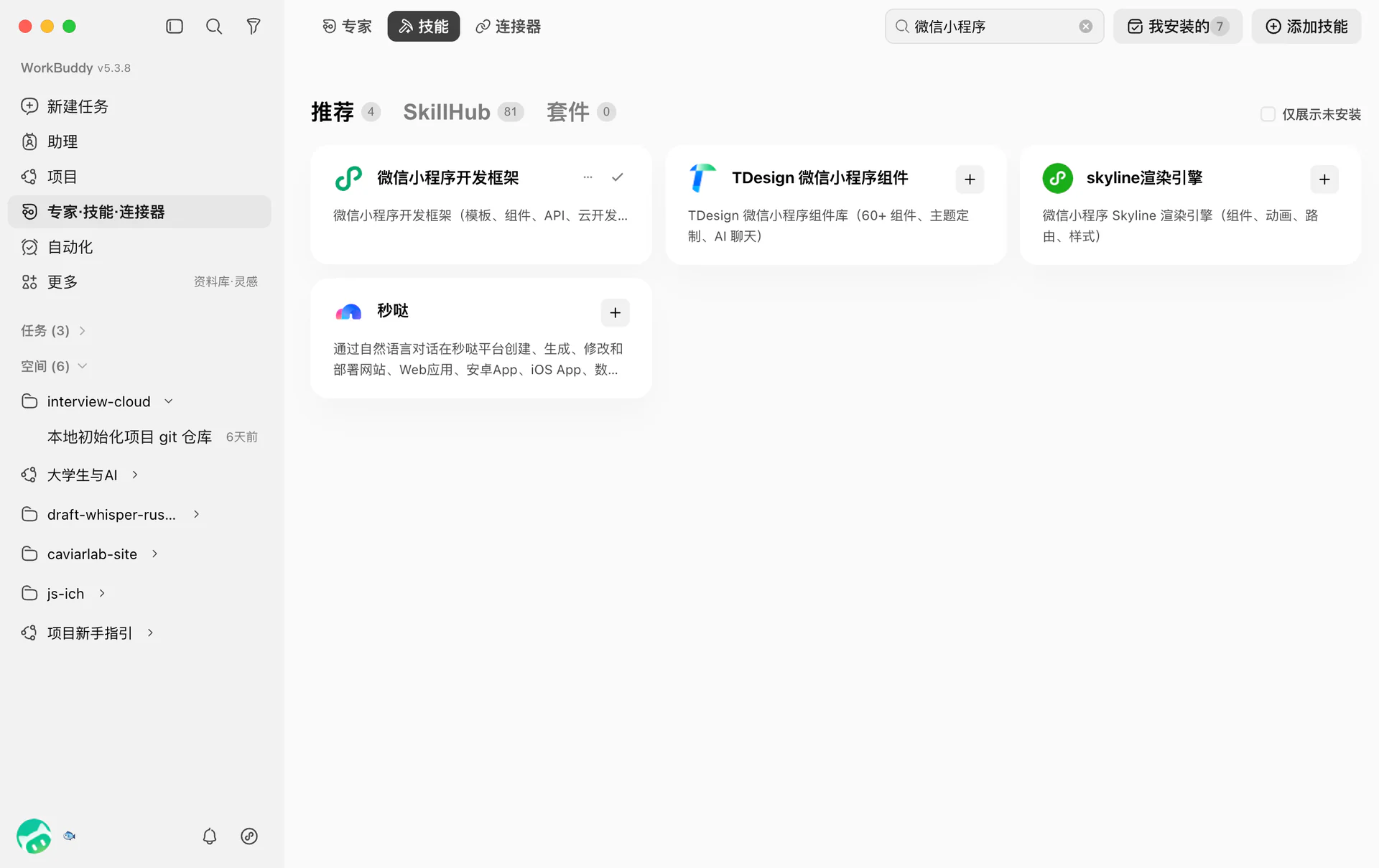Click the 6天前 timestamp
Image resolution: width=1379 pixels, height=868 pixels.
tap(242, 437)
